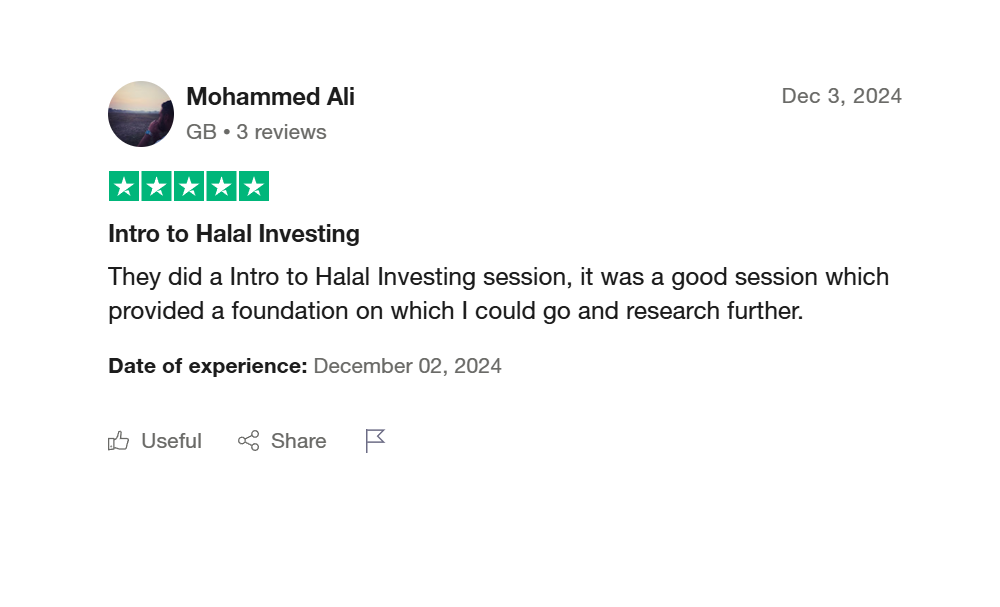The image size is (1000, 607).
Task: Click the third green rating star
Action: [189, 187]
